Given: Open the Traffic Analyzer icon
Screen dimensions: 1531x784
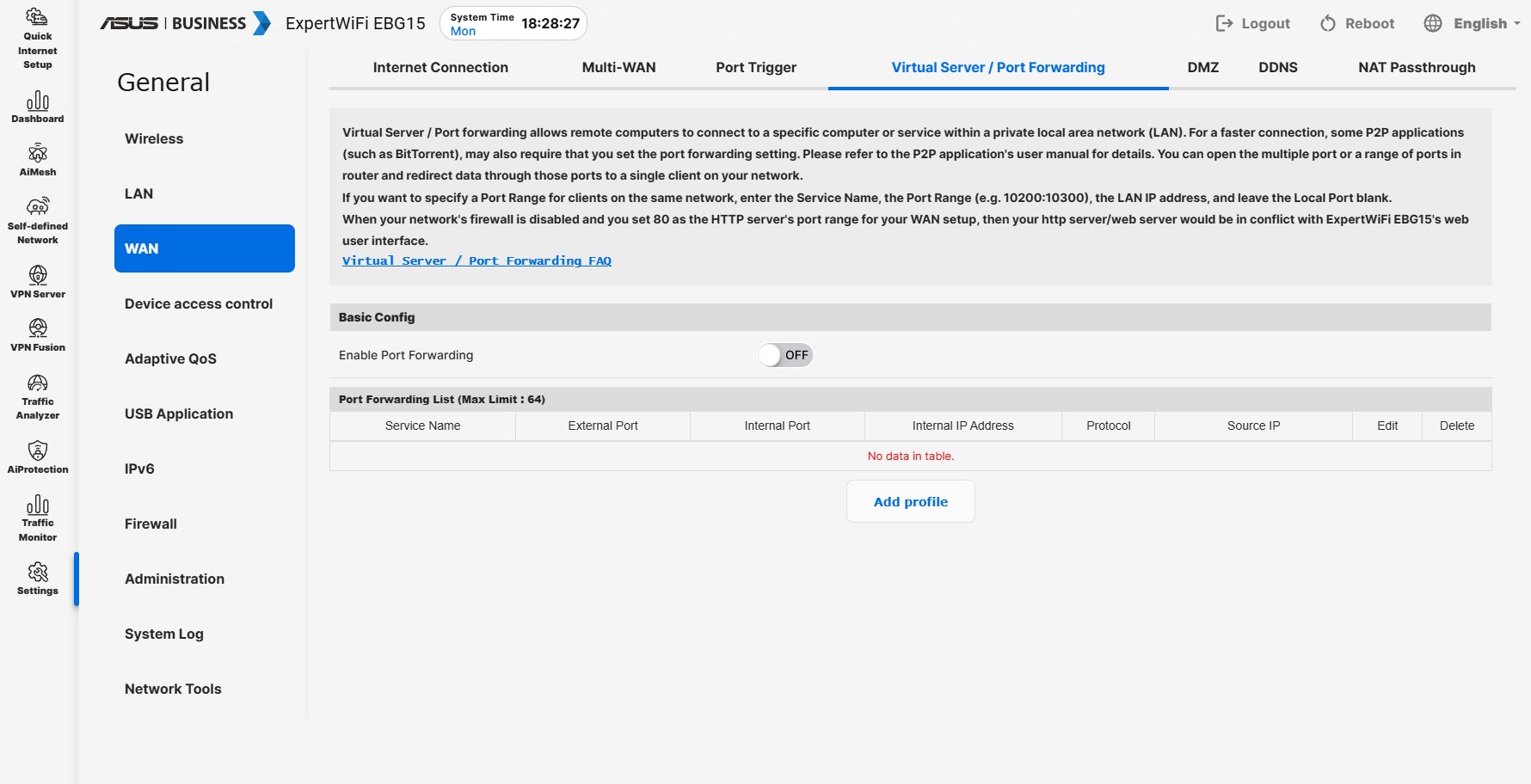Looking at the screenshot, I should click(38, 383).
